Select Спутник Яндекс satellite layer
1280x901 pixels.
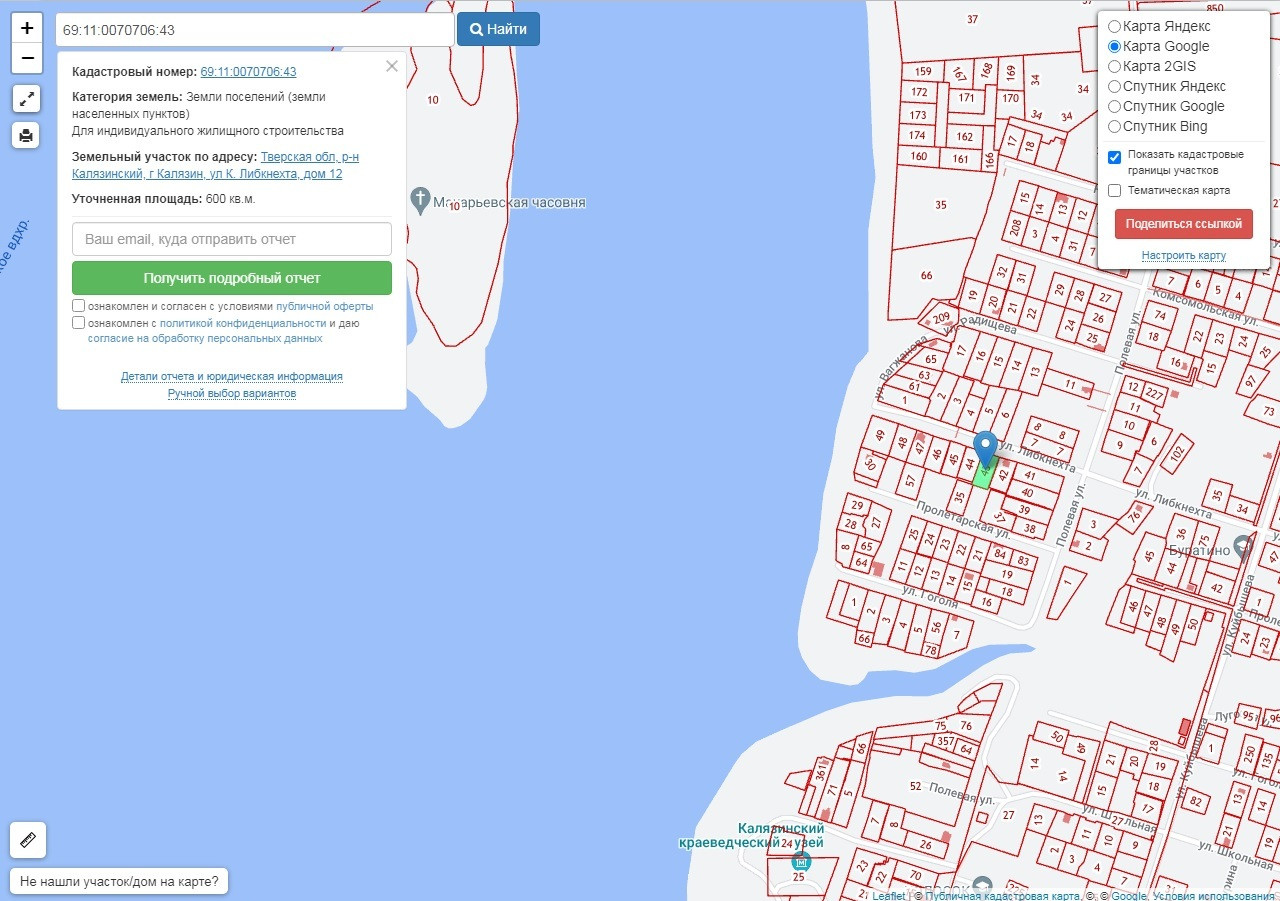point(1114,87)
